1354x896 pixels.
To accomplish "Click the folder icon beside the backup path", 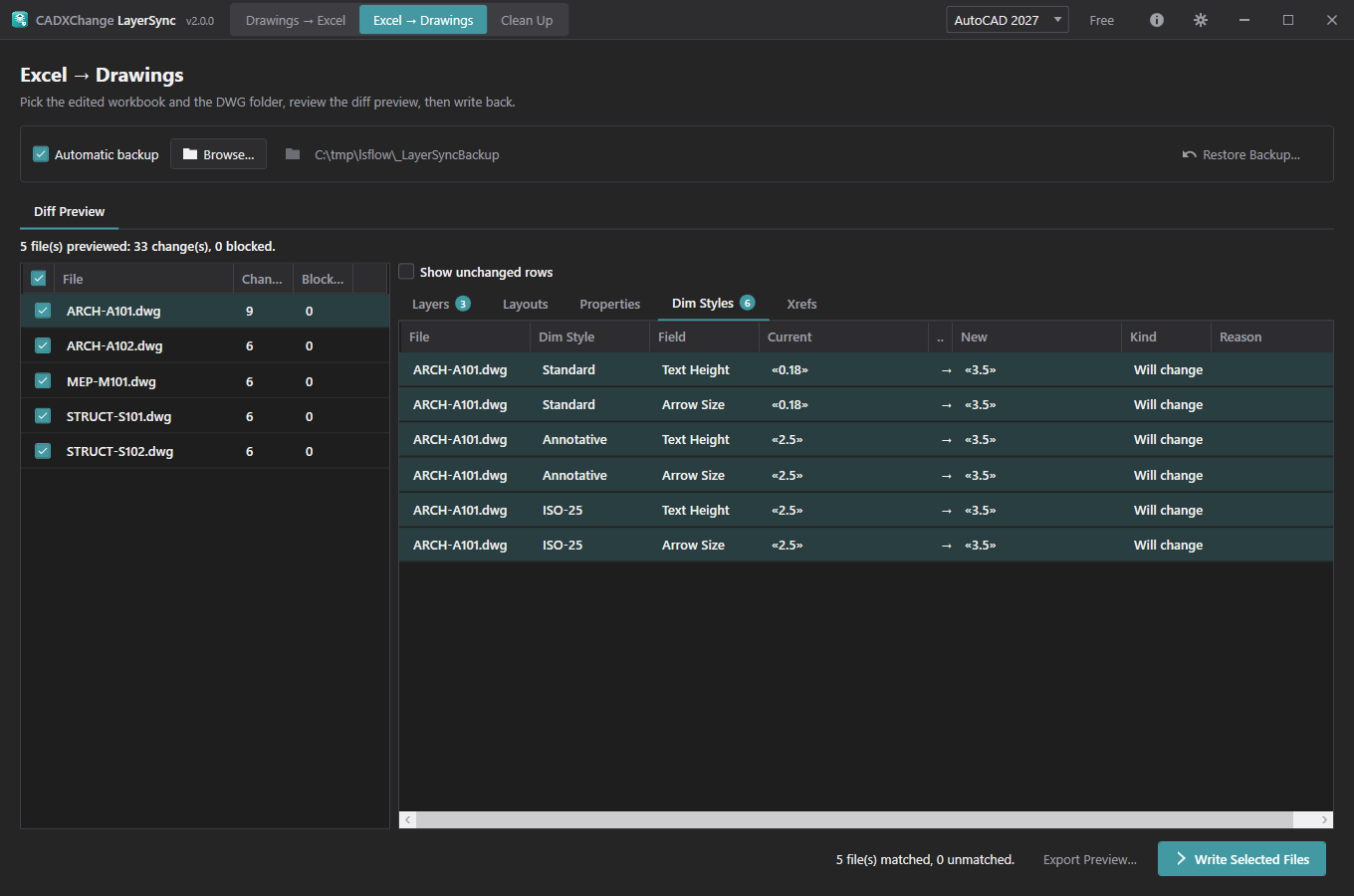I will 293,154.
